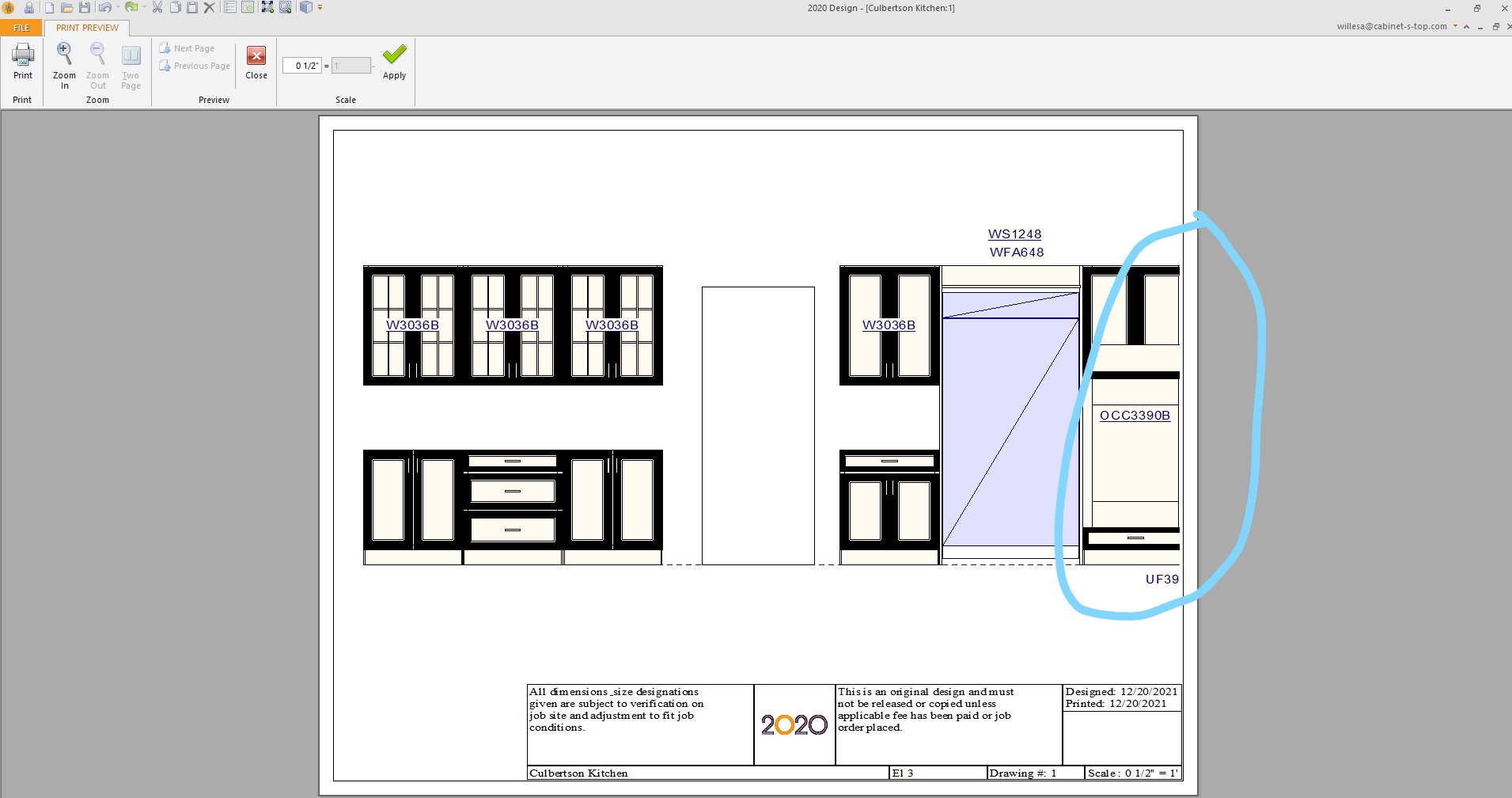
Task: Open the quick access toolbar customize dropdown
Action: 320,8
